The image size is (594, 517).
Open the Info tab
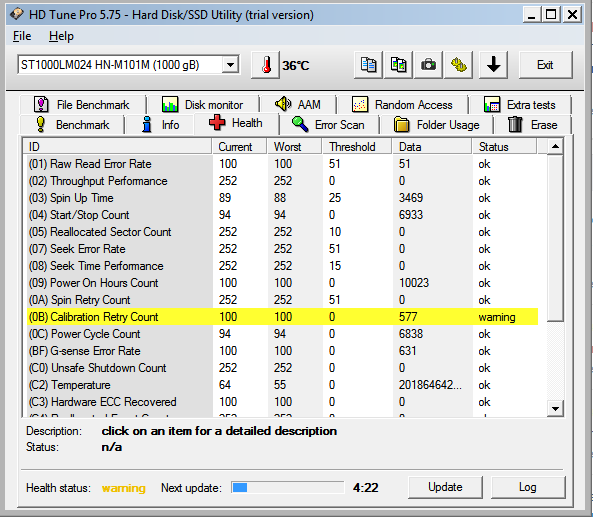click(160, 125)
